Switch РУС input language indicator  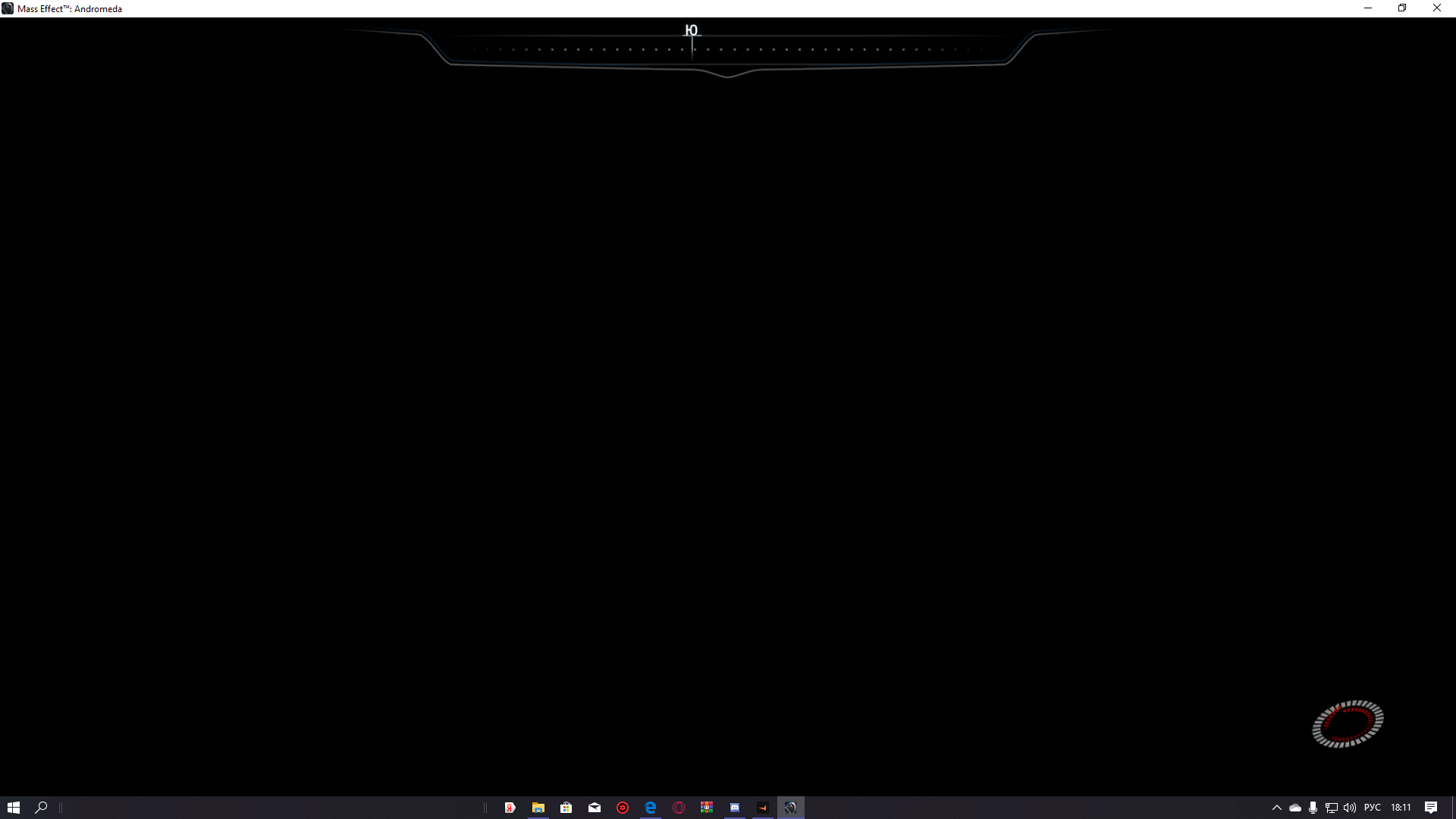pos(1373,808)
